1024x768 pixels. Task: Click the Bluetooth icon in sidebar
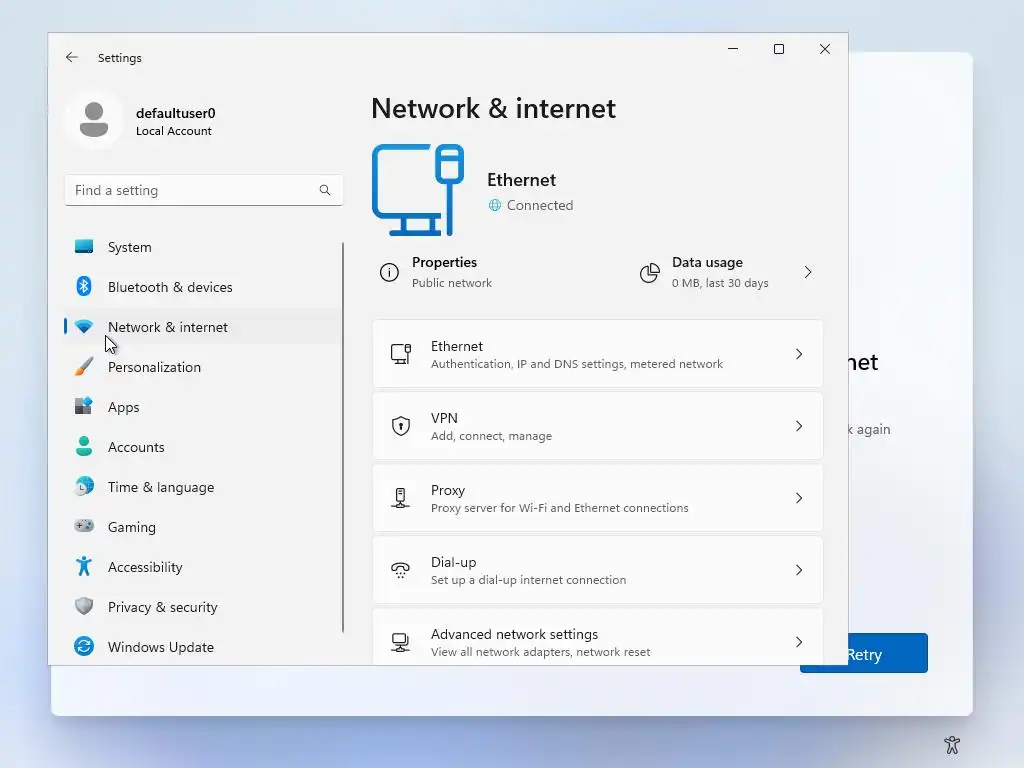point(84,287)
